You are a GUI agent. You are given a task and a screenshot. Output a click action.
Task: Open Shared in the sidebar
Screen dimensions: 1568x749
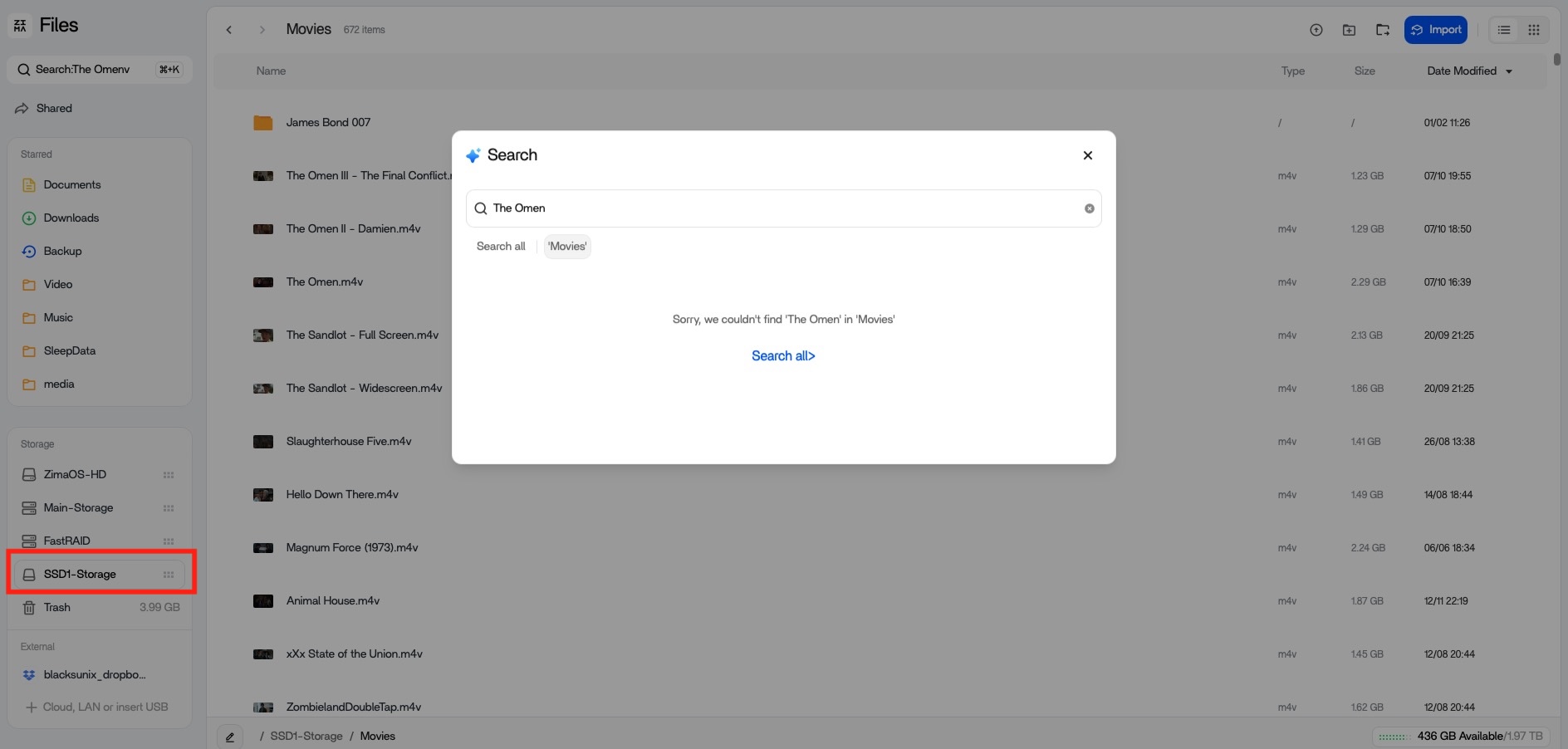54,108
